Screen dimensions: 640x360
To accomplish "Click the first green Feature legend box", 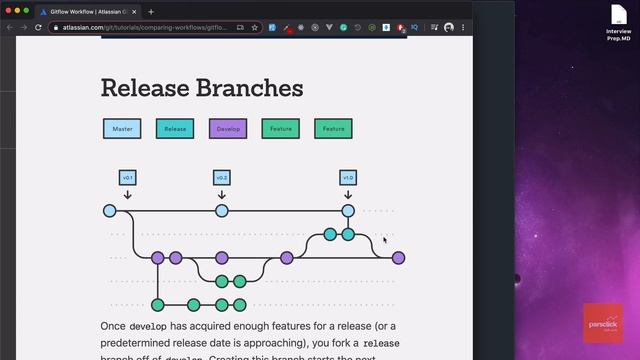I will point(280,129).
